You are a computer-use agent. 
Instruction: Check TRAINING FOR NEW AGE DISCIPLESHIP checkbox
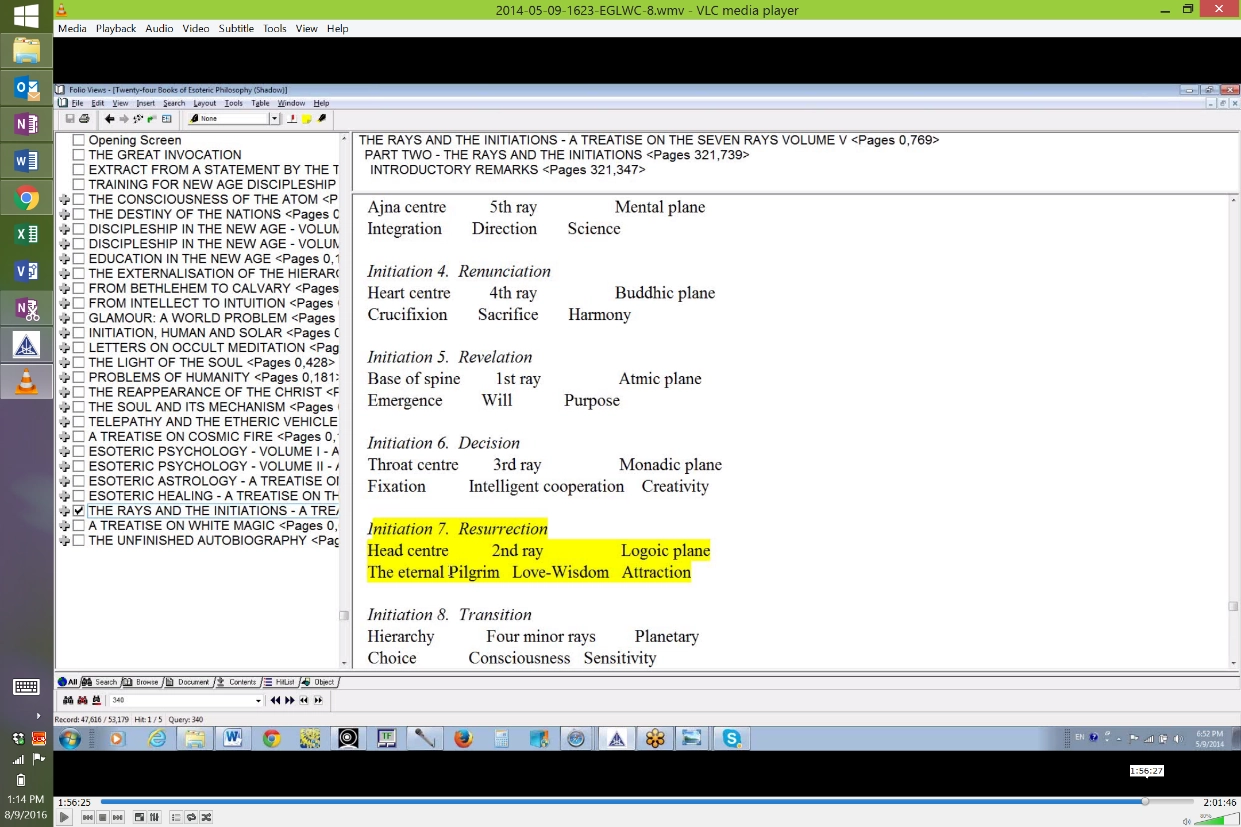point(79,185)
